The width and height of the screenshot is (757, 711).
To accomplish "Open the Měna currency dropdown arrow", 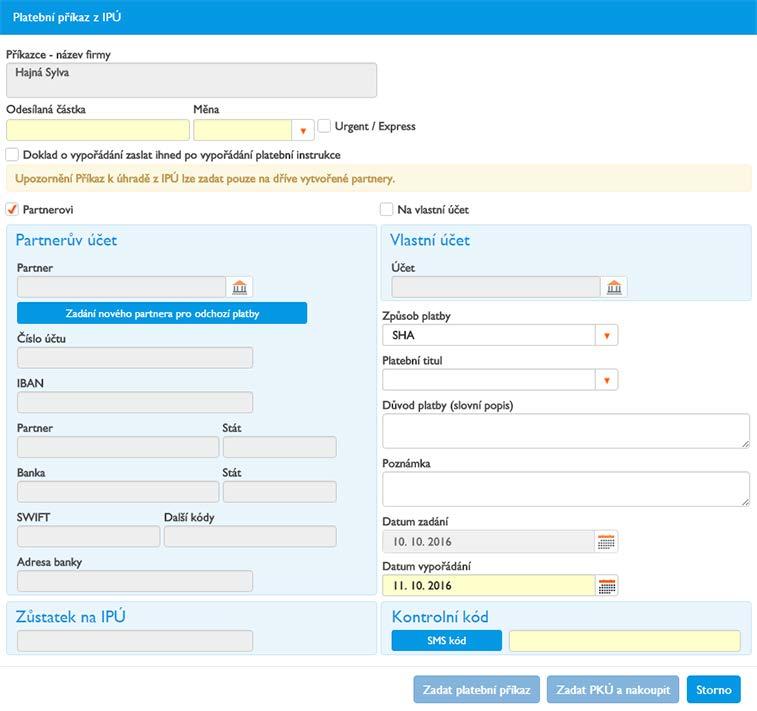I will click(x=303, y=130).
